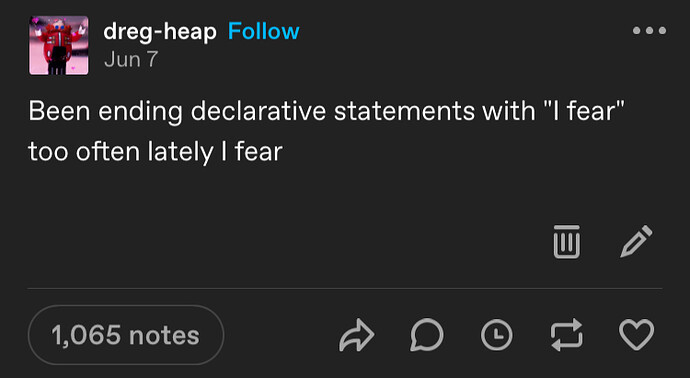Image resolution: width=690 pixels, height=378 pixels.
Task: Expand the notes count pill
Action: (x=126, y=335)
